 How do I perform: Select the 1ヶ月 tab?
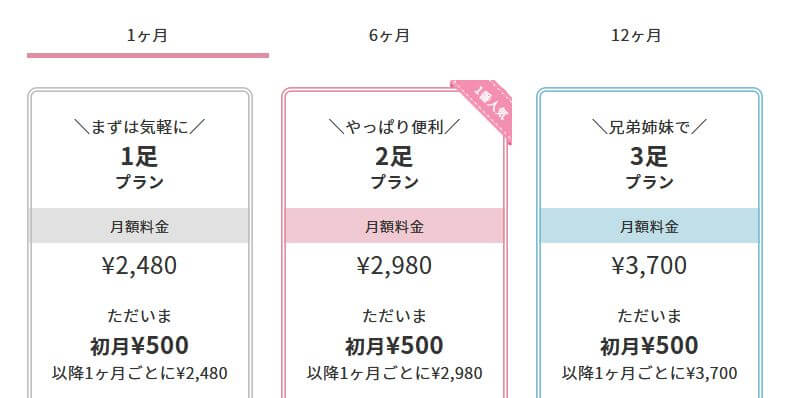[147, 36]
